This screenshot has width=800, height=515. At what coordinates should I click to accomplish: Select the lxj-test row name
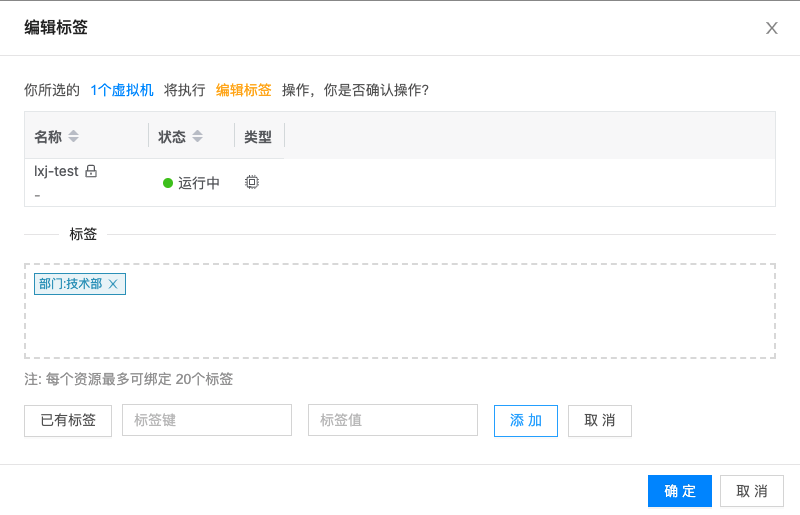pyautogui.click(x=56, y=171)
